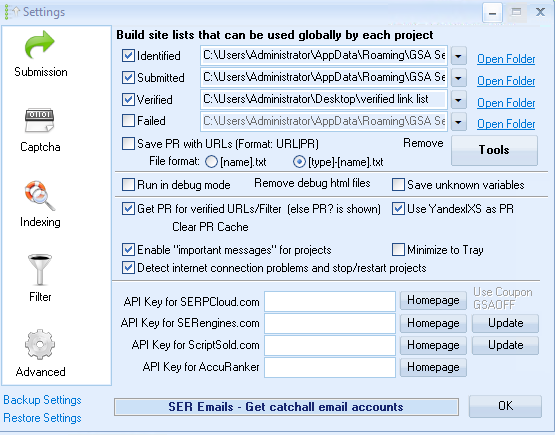
Task: Open the Advanced gear icon
Action: [x=40, y=344]
